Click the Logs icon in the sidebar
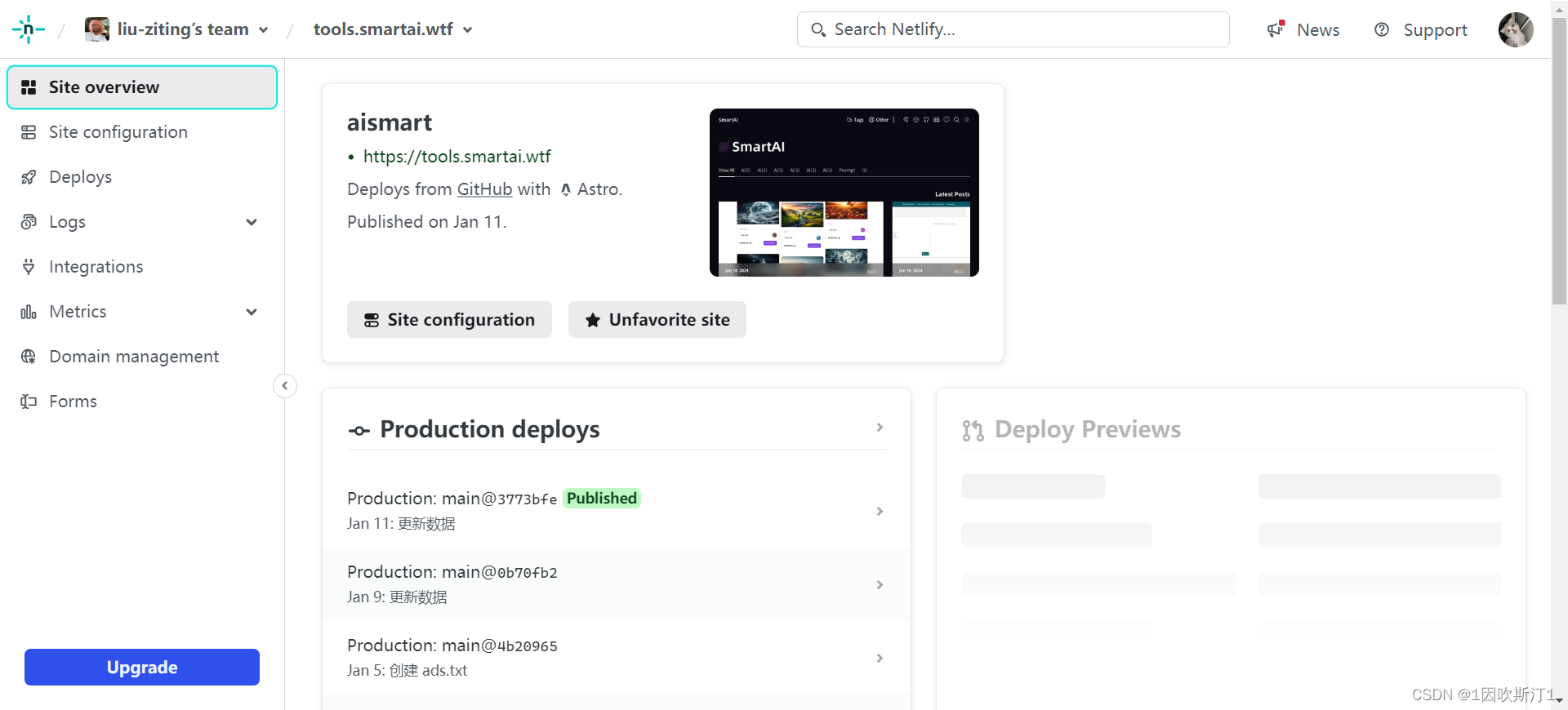The height and width of the screenshot is (710, 1568). pyautogui.click(x=29, y=222)
